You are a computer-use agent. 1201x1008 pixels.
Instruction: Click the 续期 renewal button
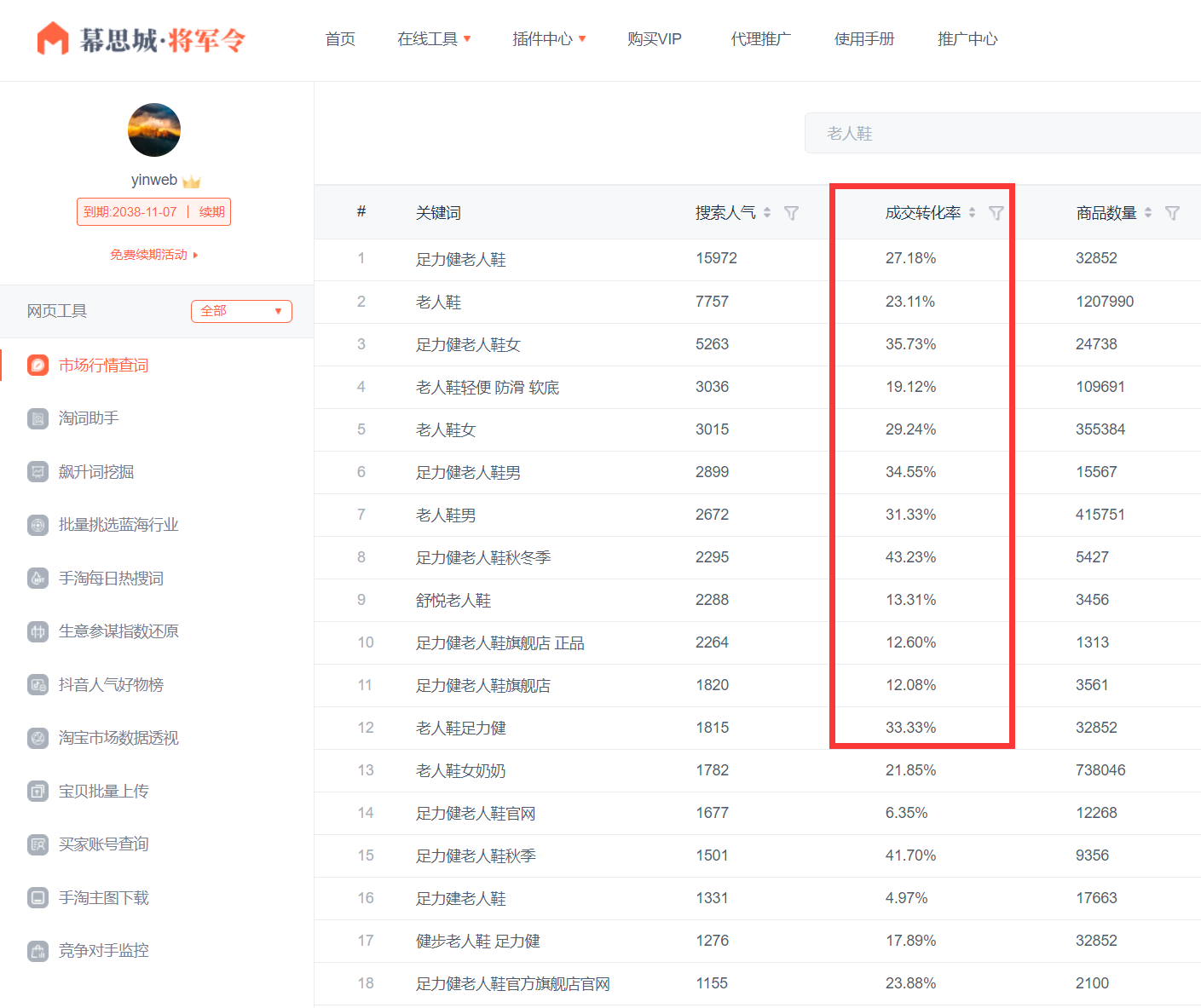[212, 212]
